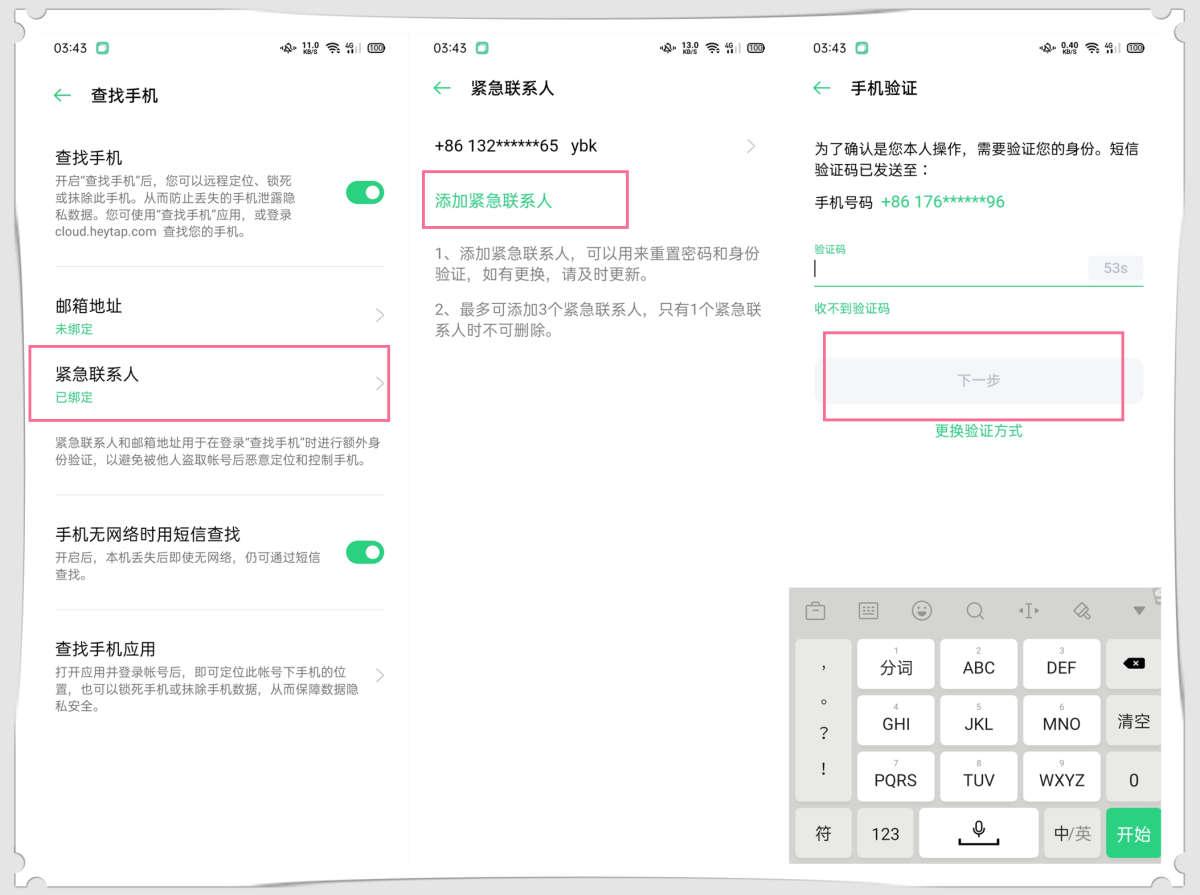
Task: Switch input language with the 中/英 key
Action: [1072, 833]
